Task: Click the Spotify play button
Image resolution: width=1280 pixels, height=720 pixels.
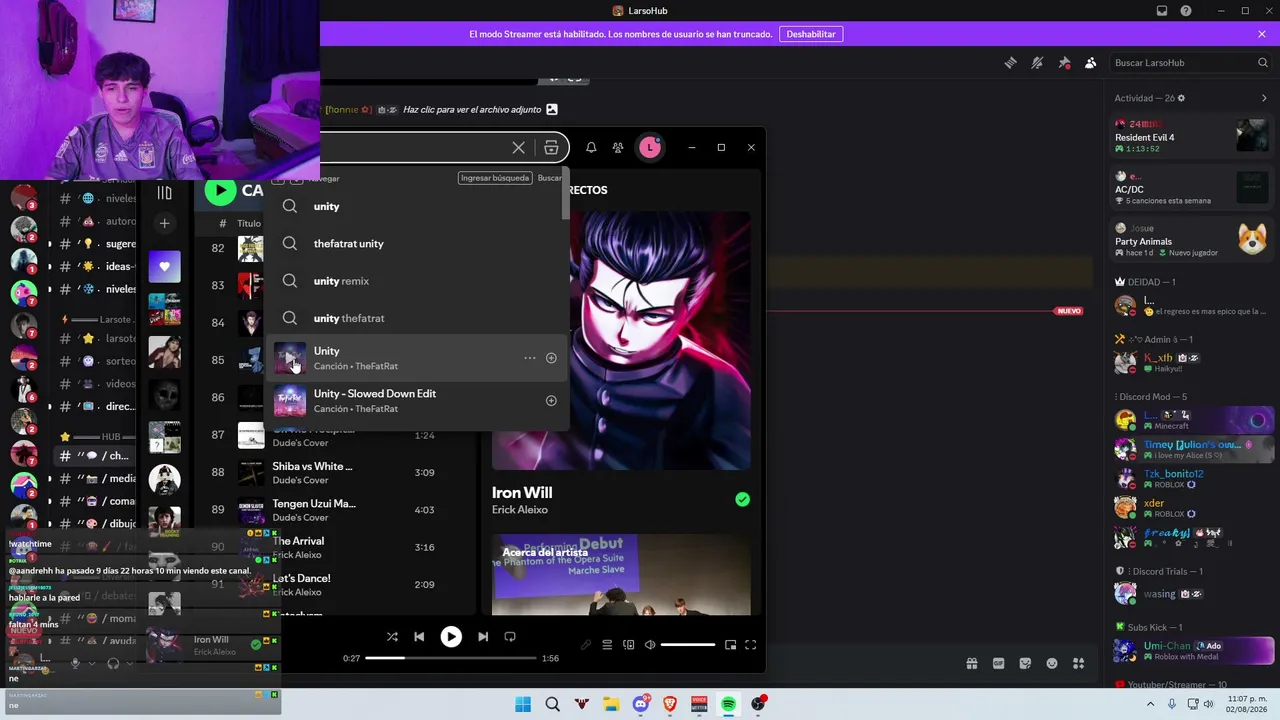Action: pos(451,636)
